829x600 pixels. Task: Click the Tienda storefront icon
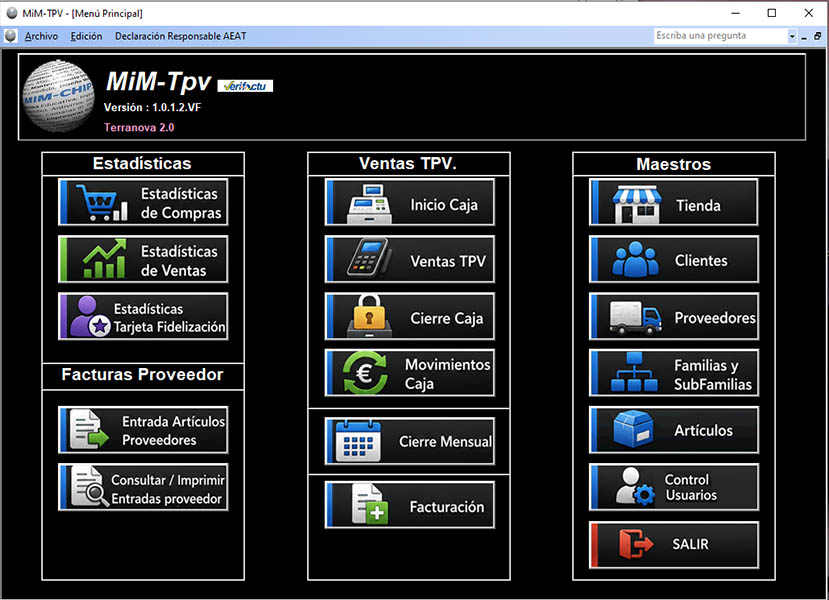637,204
